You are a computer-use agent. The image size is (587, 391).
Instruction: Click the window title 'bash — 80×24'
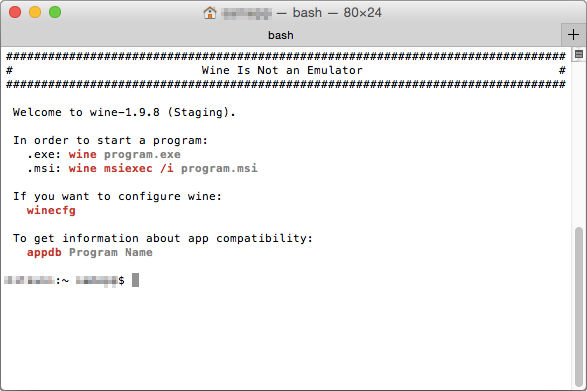pos(337,13)
